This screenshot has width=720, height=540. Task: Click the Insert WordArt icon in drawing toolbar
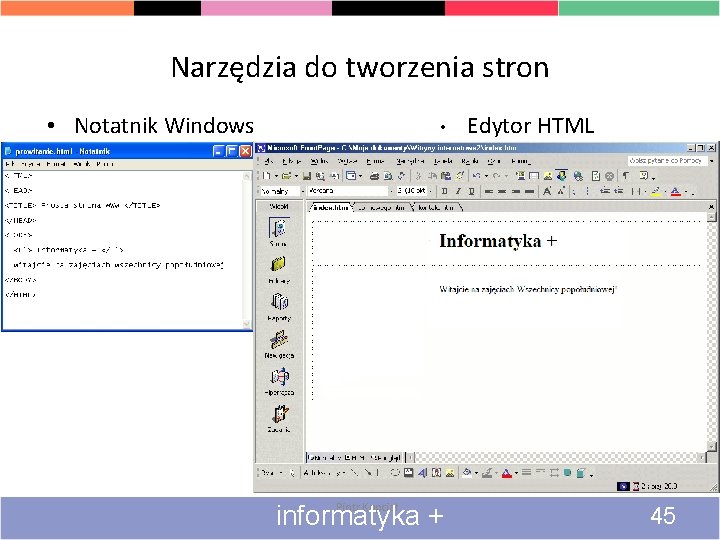(x=422, y=472)
